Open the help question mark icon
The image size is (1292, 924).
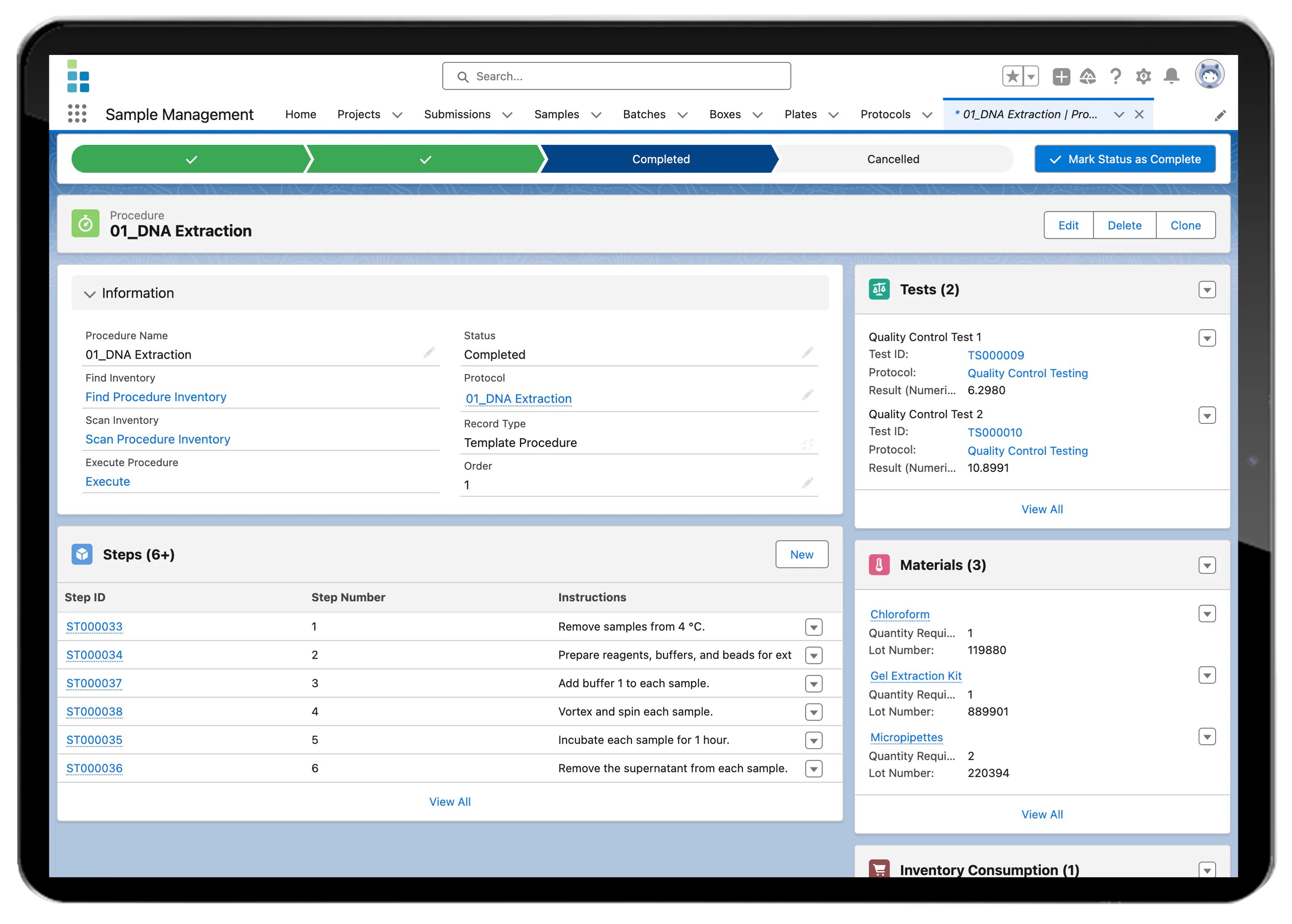[x=1116, y=76]
